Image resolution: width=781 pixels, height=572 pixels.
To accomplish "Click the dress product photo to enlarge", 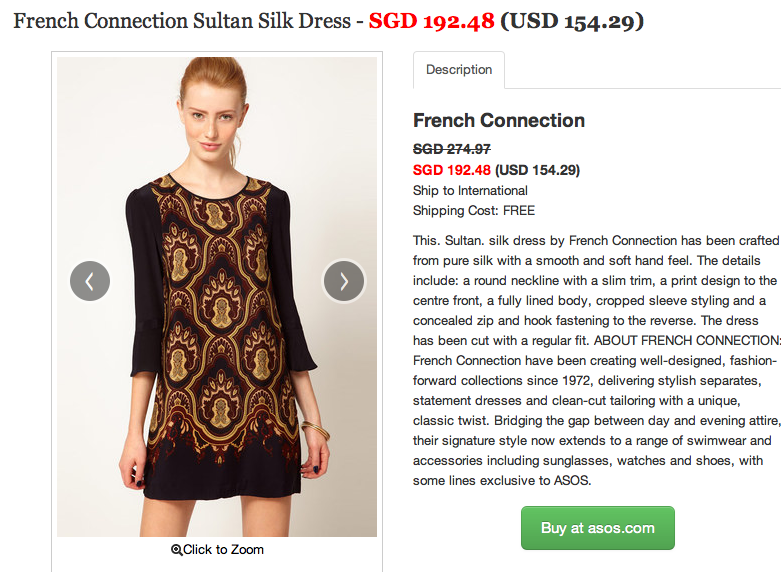I will pyautogui.click(x=217, y=297).
